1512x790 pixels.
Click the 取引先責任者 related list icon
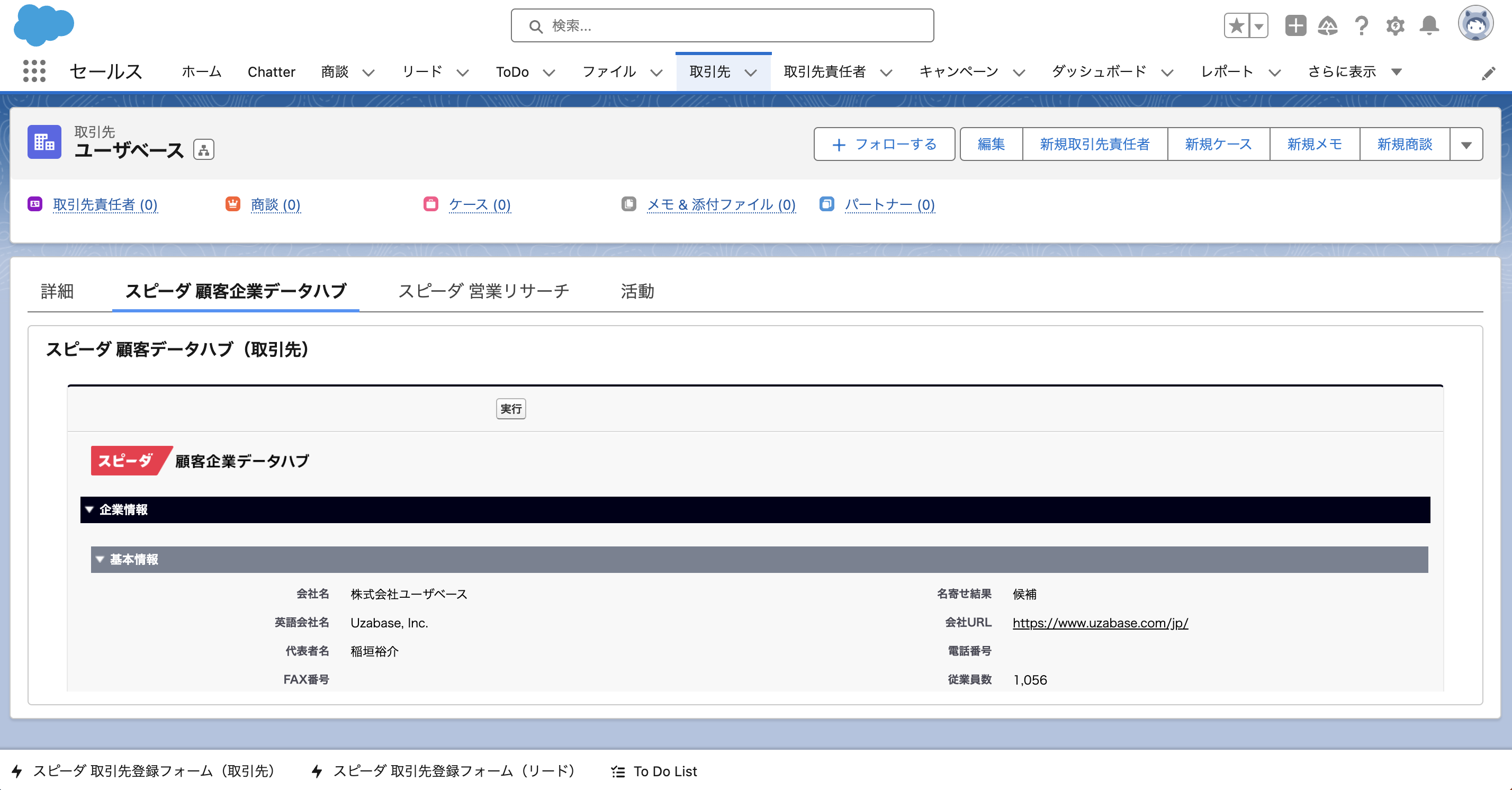click(x=35, y=204)
